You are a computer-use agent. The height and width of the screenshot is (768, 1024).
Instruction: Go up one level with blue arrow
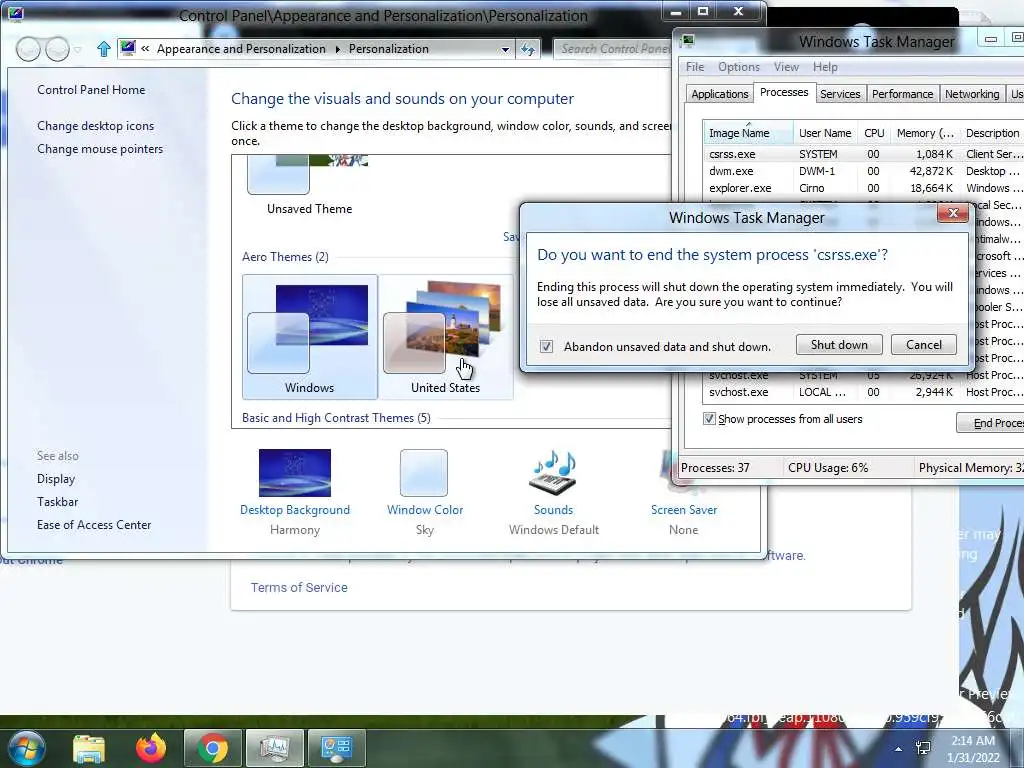(103, 49)
